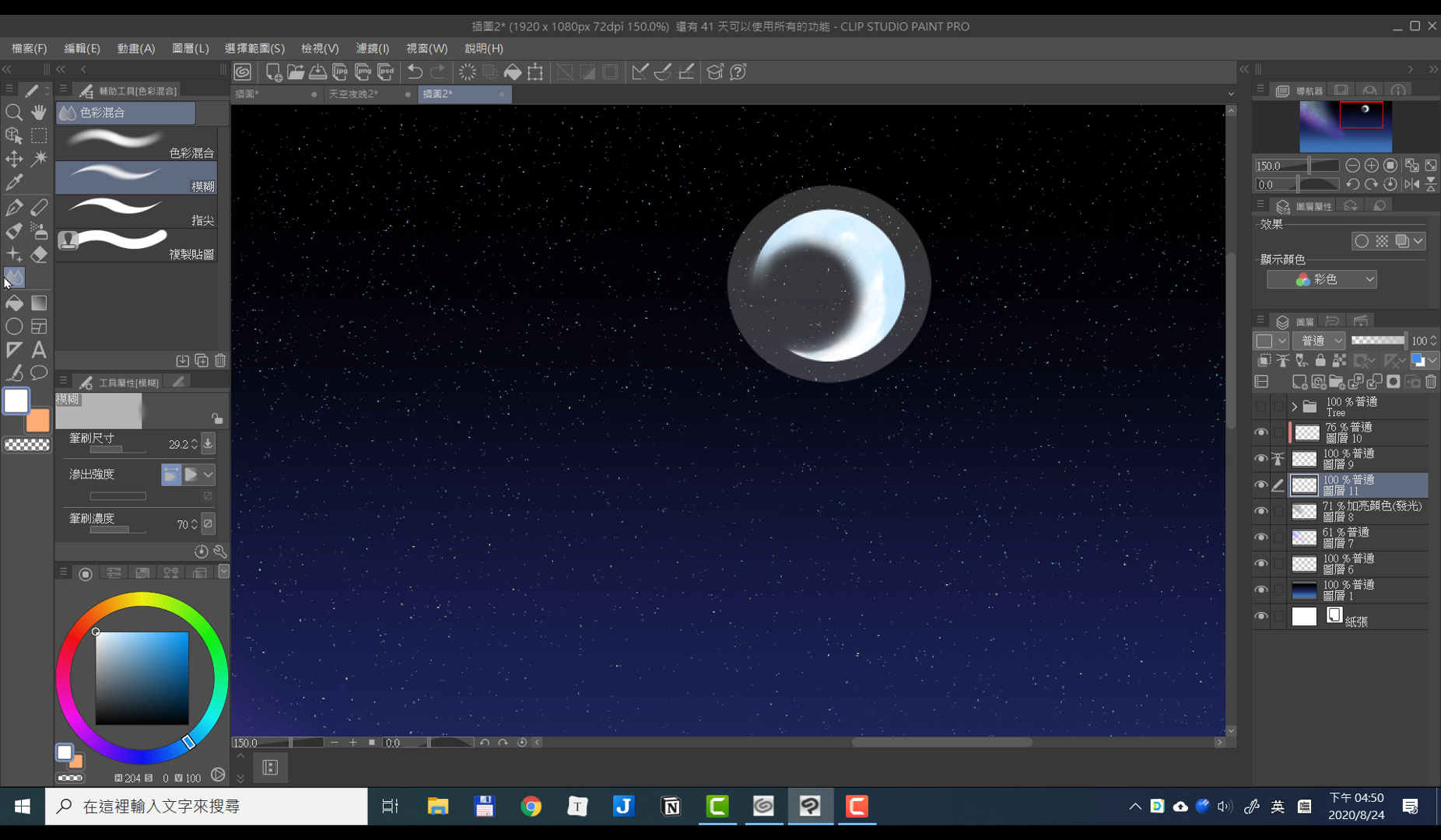1441x840 pixels.
Task: Open Google Chrome from the taskbar
Action: click(531, 807)
